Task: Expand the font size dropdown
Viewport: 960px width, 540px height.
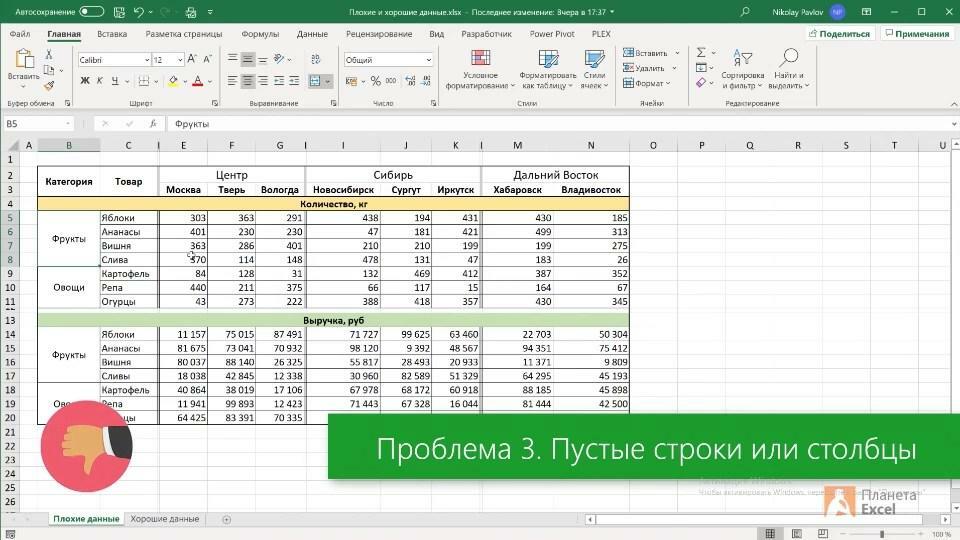Action: 179,60
